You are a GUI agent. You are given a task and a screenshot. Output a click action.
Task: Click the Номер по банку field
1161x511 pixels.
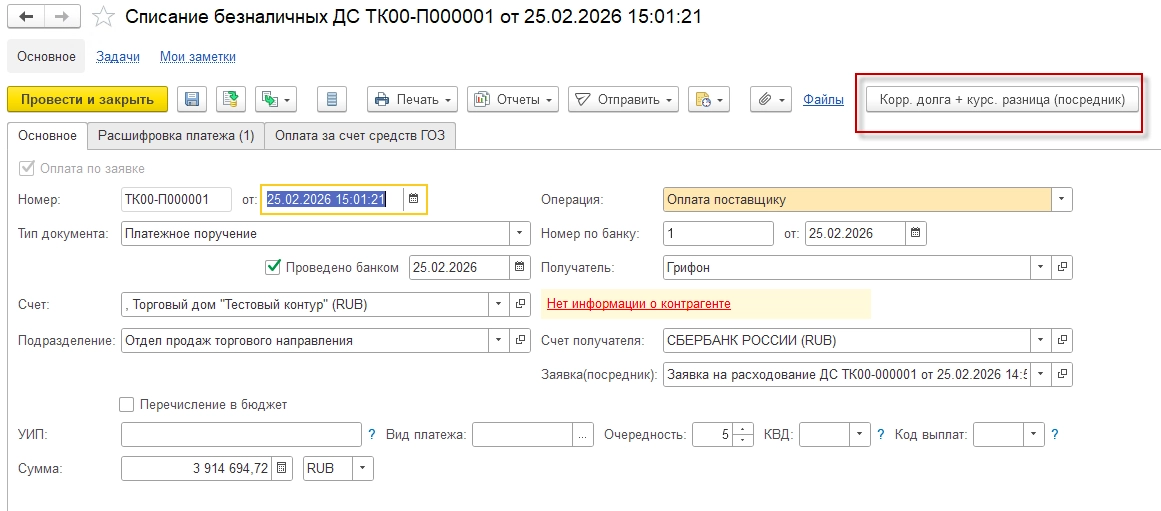718,233
